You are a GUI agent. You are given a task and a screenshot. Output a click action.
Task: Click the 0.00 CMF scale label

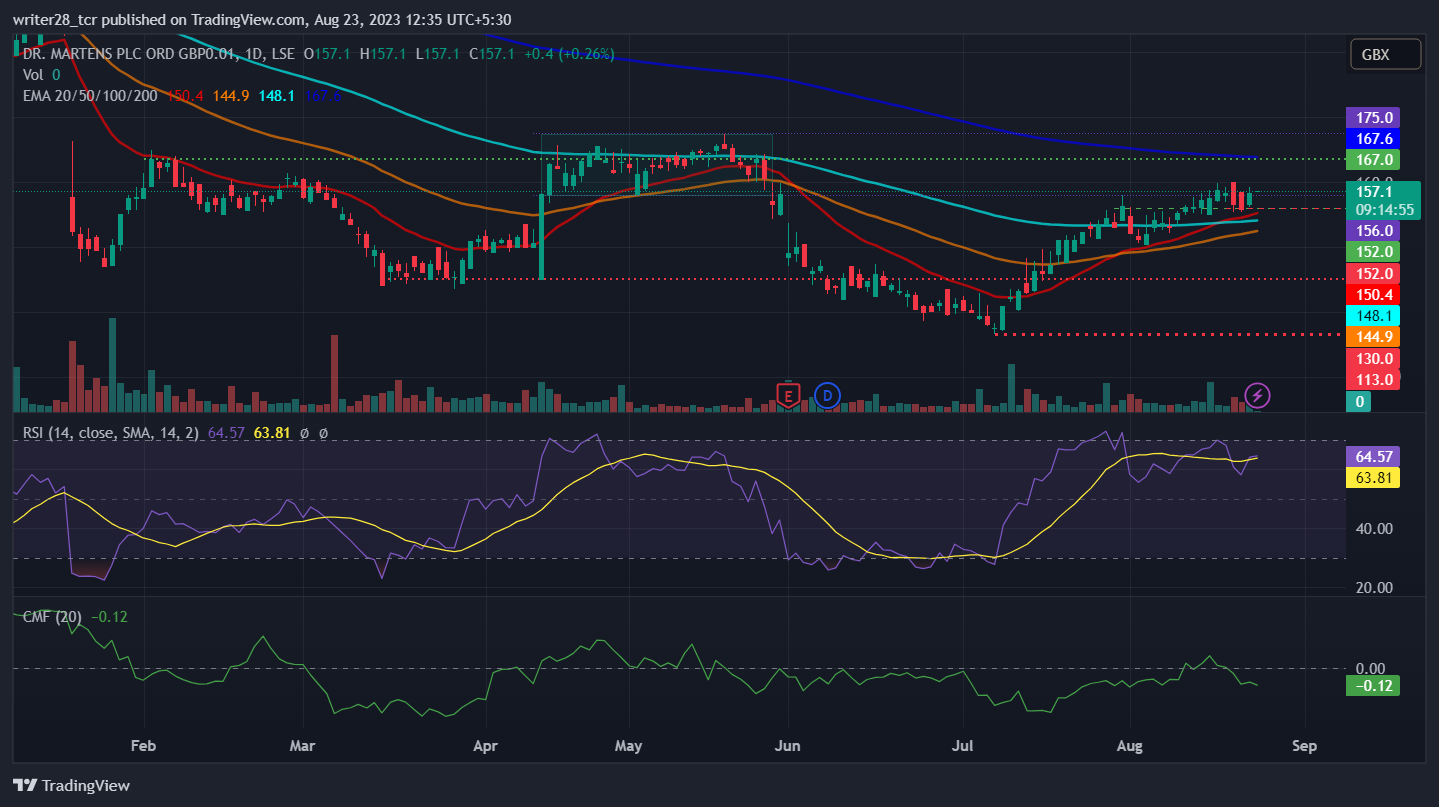[x=1370, y=668]
